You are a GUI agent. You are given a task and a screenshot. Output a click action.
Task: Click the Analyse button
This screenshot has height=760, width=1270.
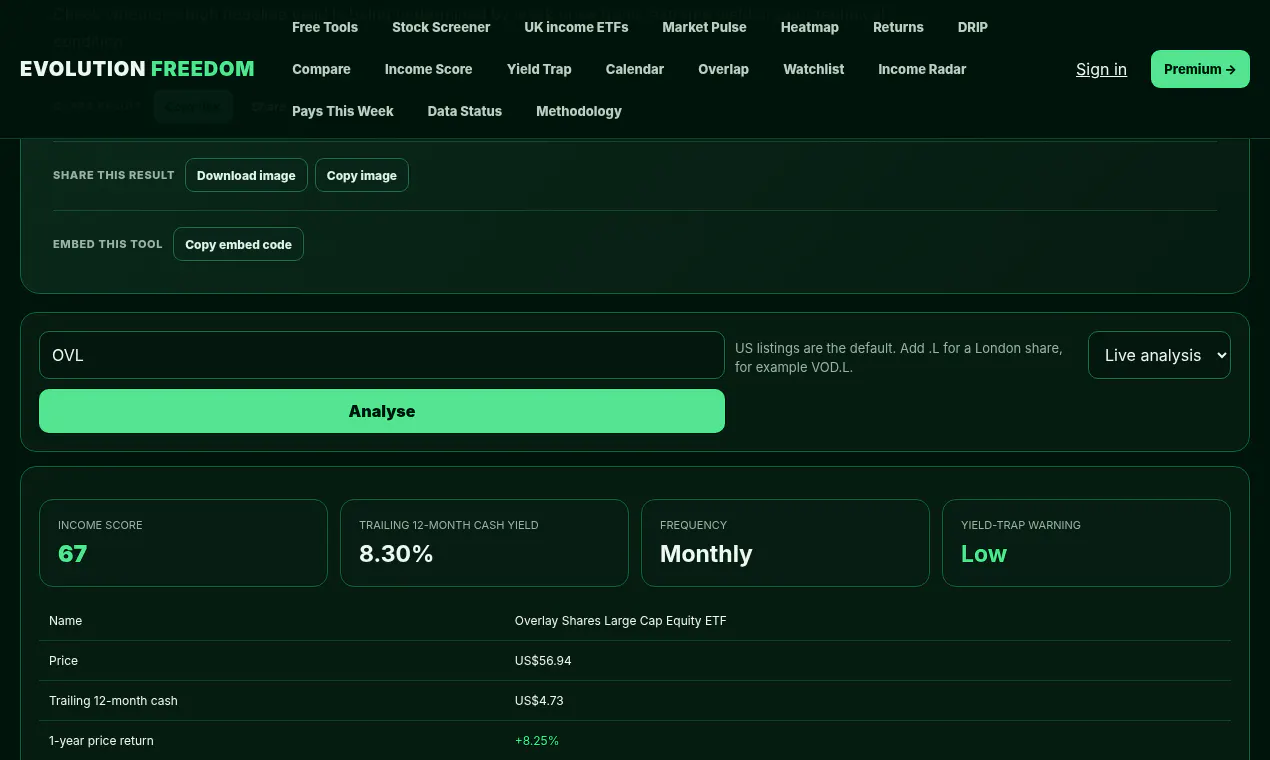382,411
